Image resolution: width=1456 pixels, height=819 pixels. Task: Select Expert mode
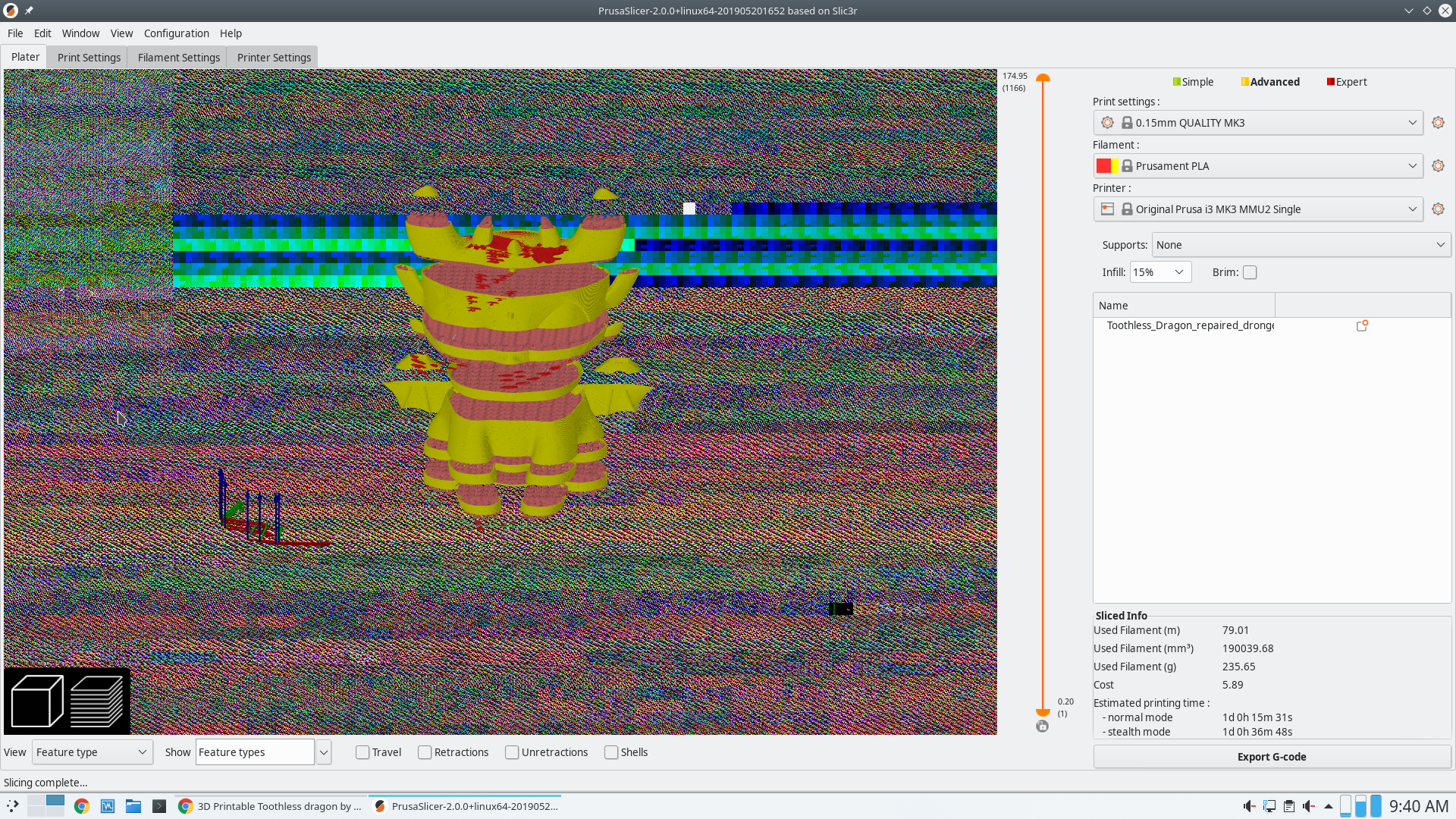point(1347,82)
